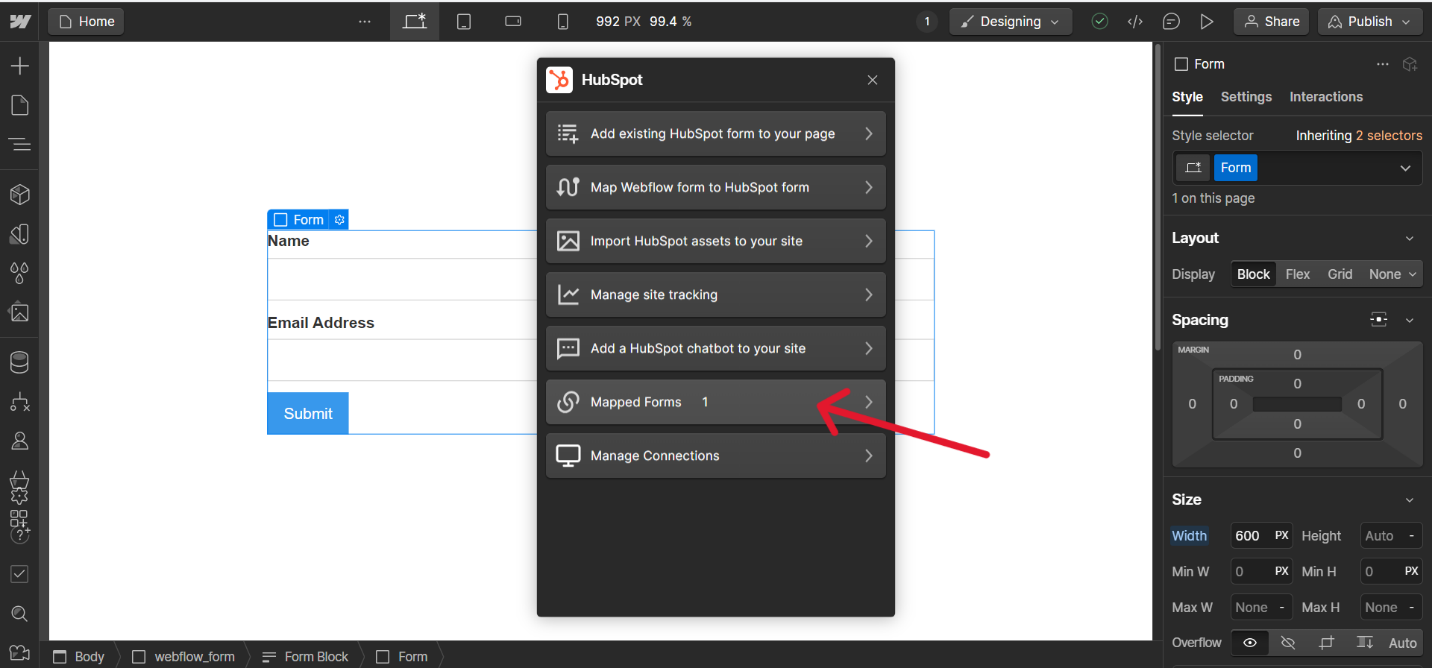1432x668 pixels.
Task: Open the Assets image panel
Action: [x=20, y=312]
